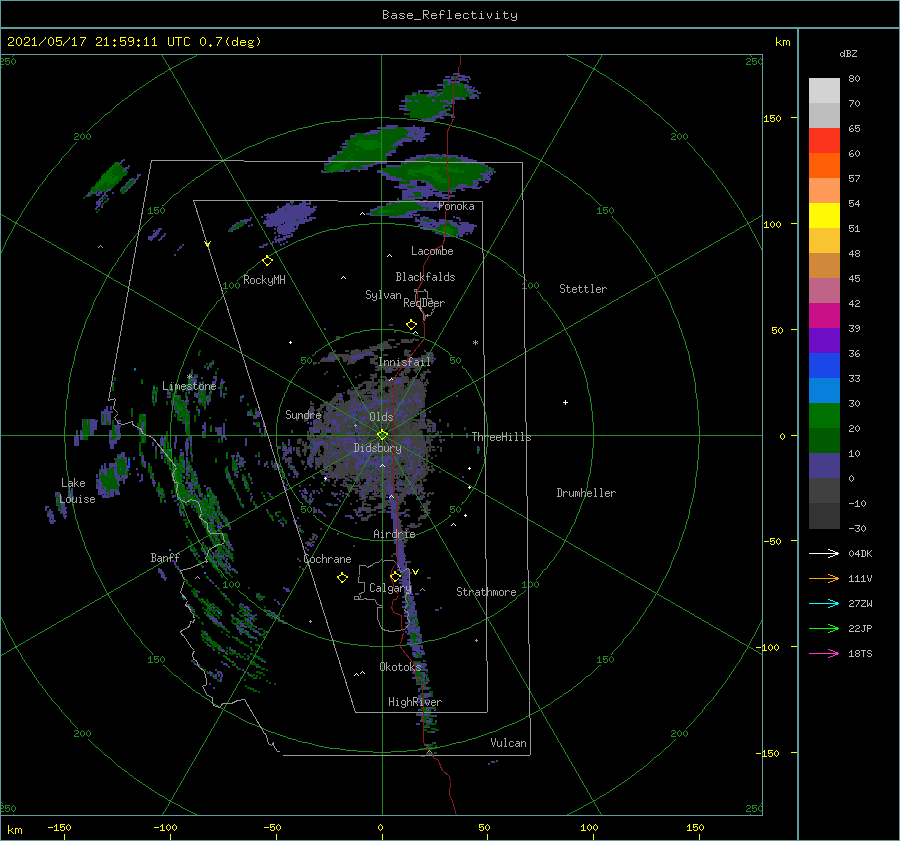Click the Strathmore city label
900x841 pixels.
(486, 592)
